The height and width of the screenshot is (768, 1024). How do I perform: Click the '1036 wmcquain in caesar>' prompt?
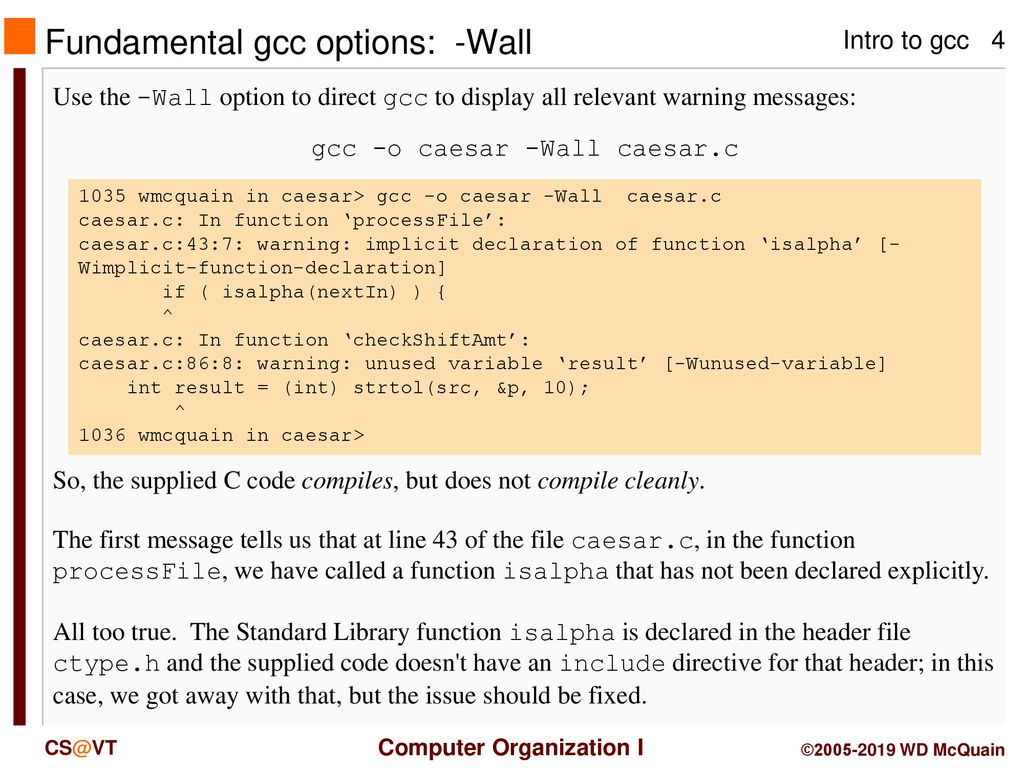tap(221, 436)
